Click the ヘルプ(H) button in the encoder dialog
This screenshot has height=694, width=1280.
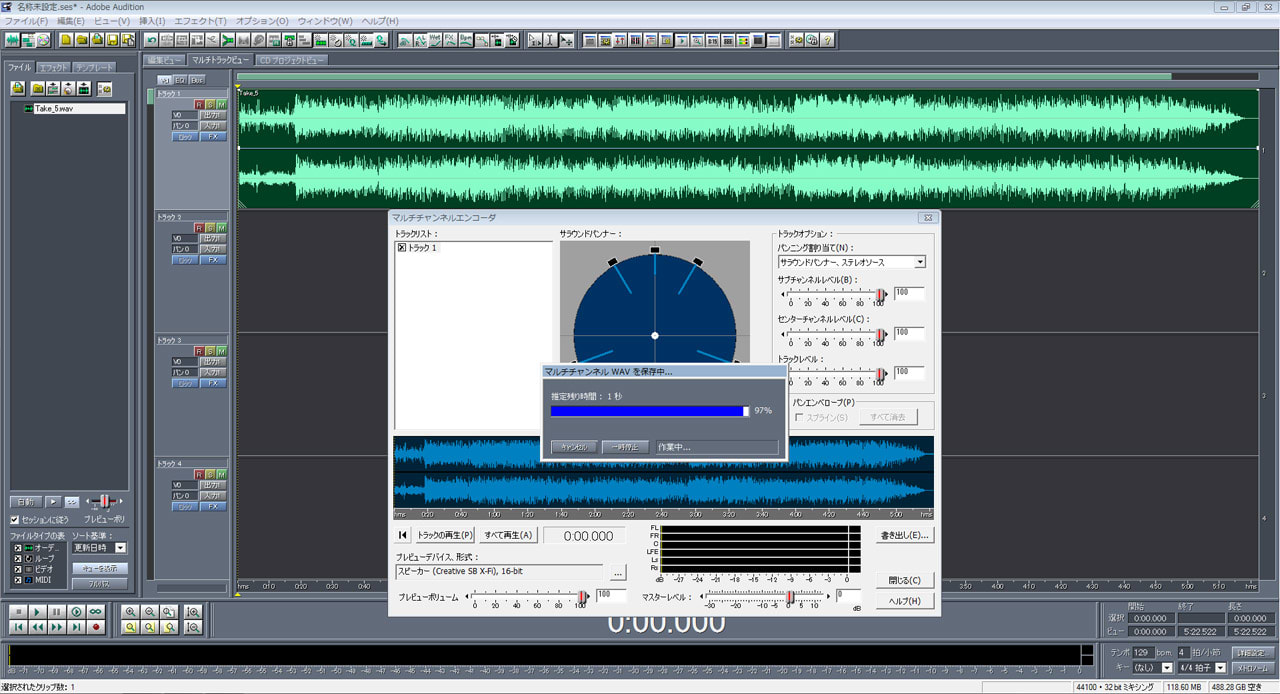click(x=905, y=601)
